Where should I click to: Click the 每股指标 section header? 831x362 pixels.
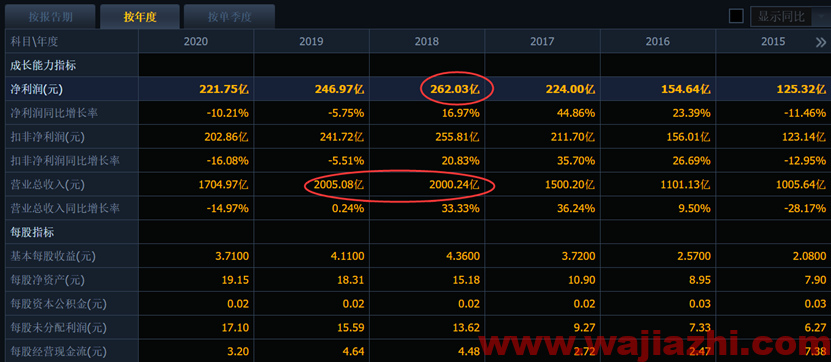coord(32,232)
